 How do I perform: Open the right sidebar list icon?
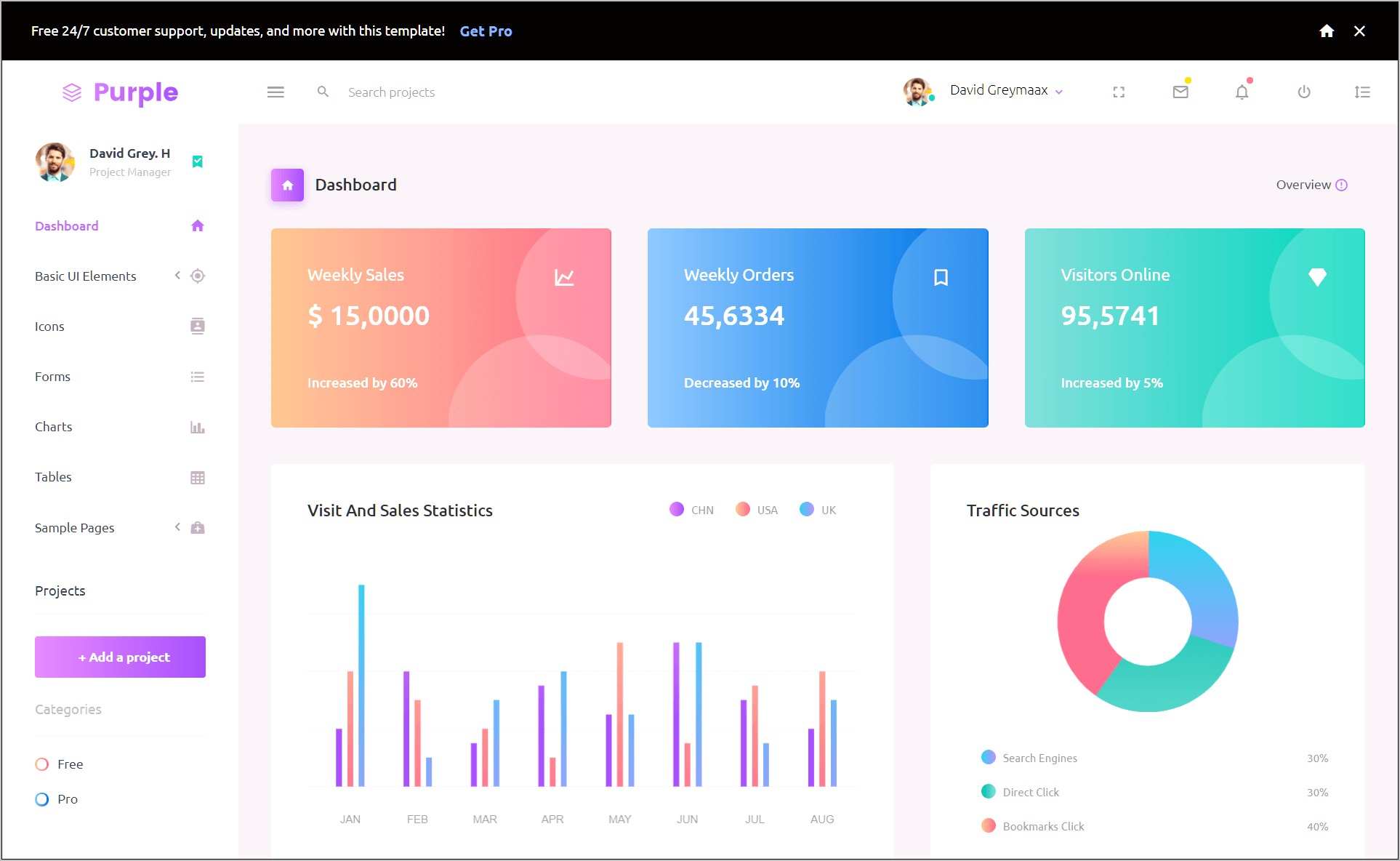click(1362, 92)
